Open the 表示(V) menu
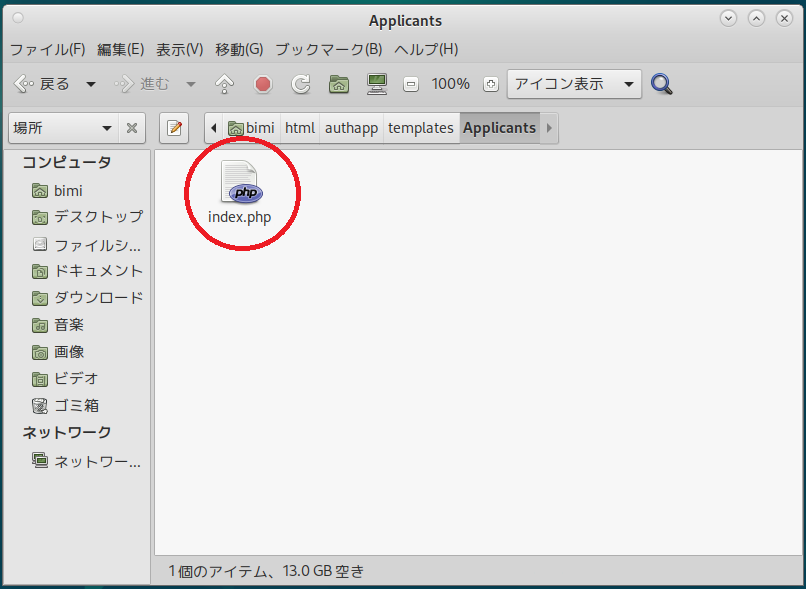Screen dimensions: 806x589 pyautogui.click(x=179, y=49)
